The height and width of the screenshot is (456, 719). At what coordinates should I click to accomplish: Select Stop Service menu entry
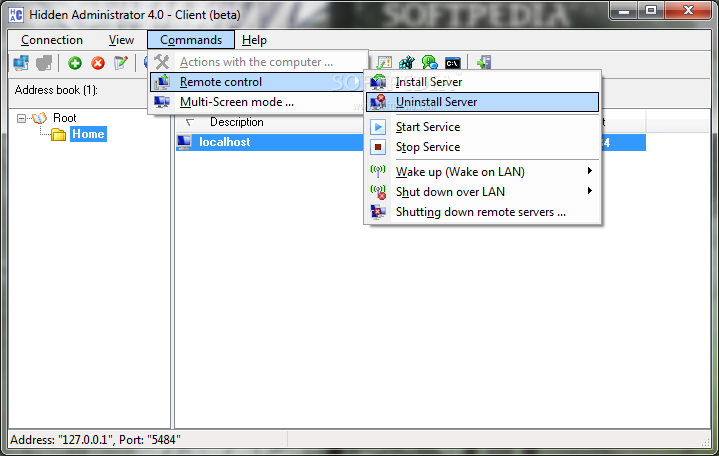pyautogui.click(x=482, y=147)
